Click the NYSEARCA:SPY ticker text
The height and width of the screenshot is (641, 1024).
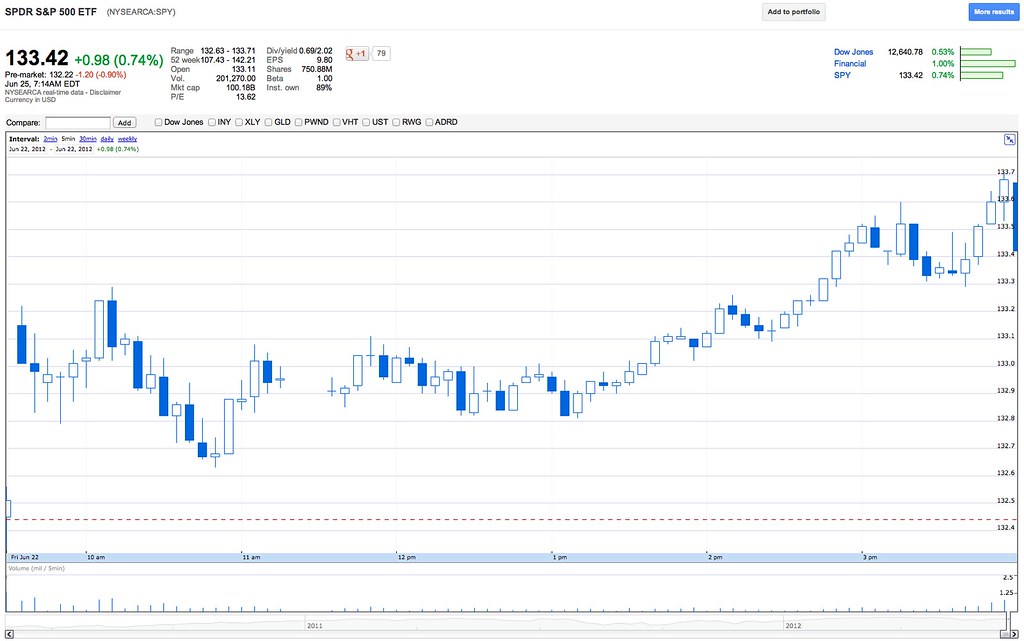click(x=141, y=12)
